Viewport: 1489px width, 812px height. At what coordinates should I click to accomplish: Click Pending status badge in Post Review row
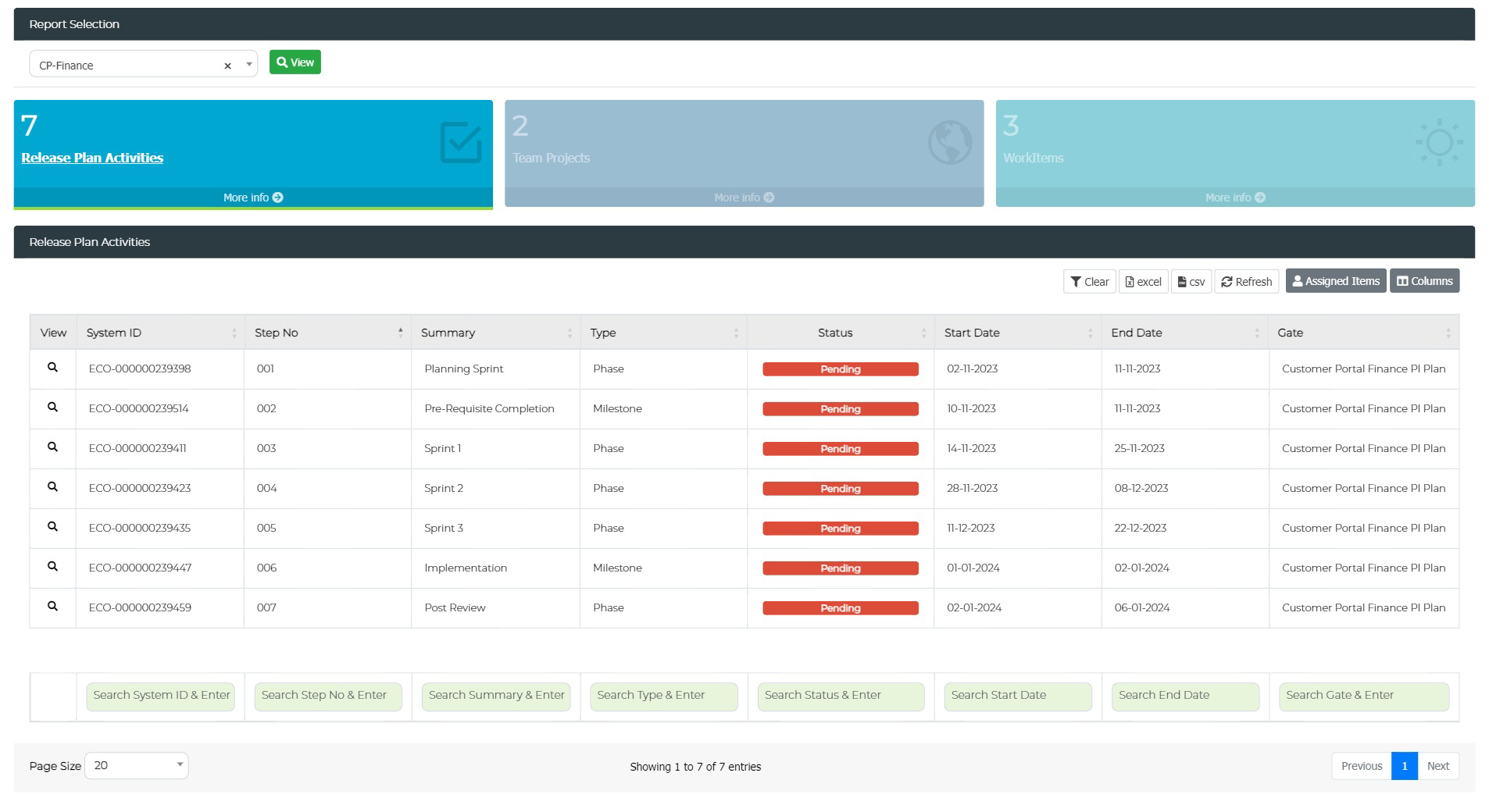841,608
